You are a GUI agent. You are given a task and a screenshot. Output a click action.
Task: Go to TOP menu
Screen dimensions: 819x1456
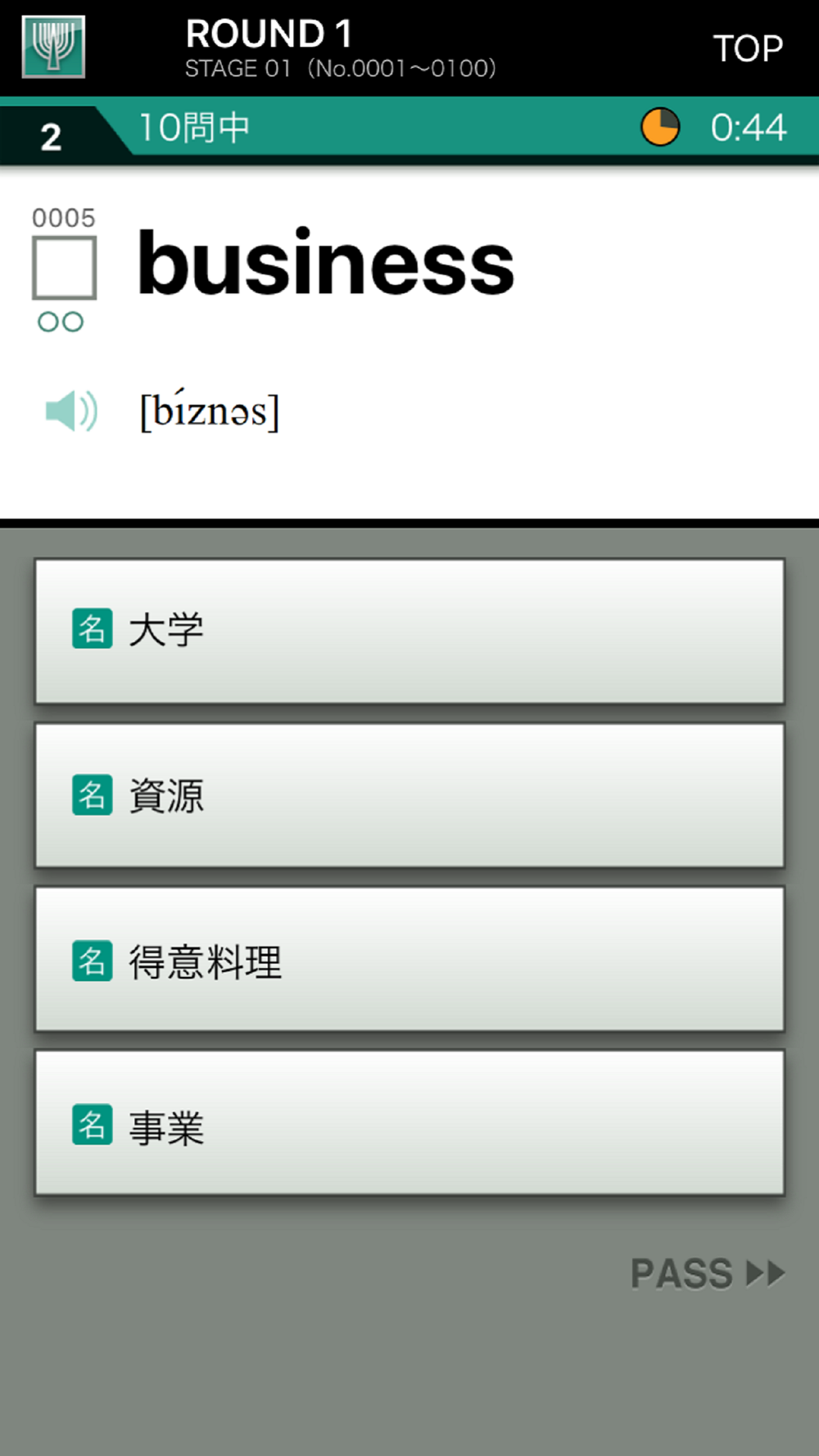[748, 48]
